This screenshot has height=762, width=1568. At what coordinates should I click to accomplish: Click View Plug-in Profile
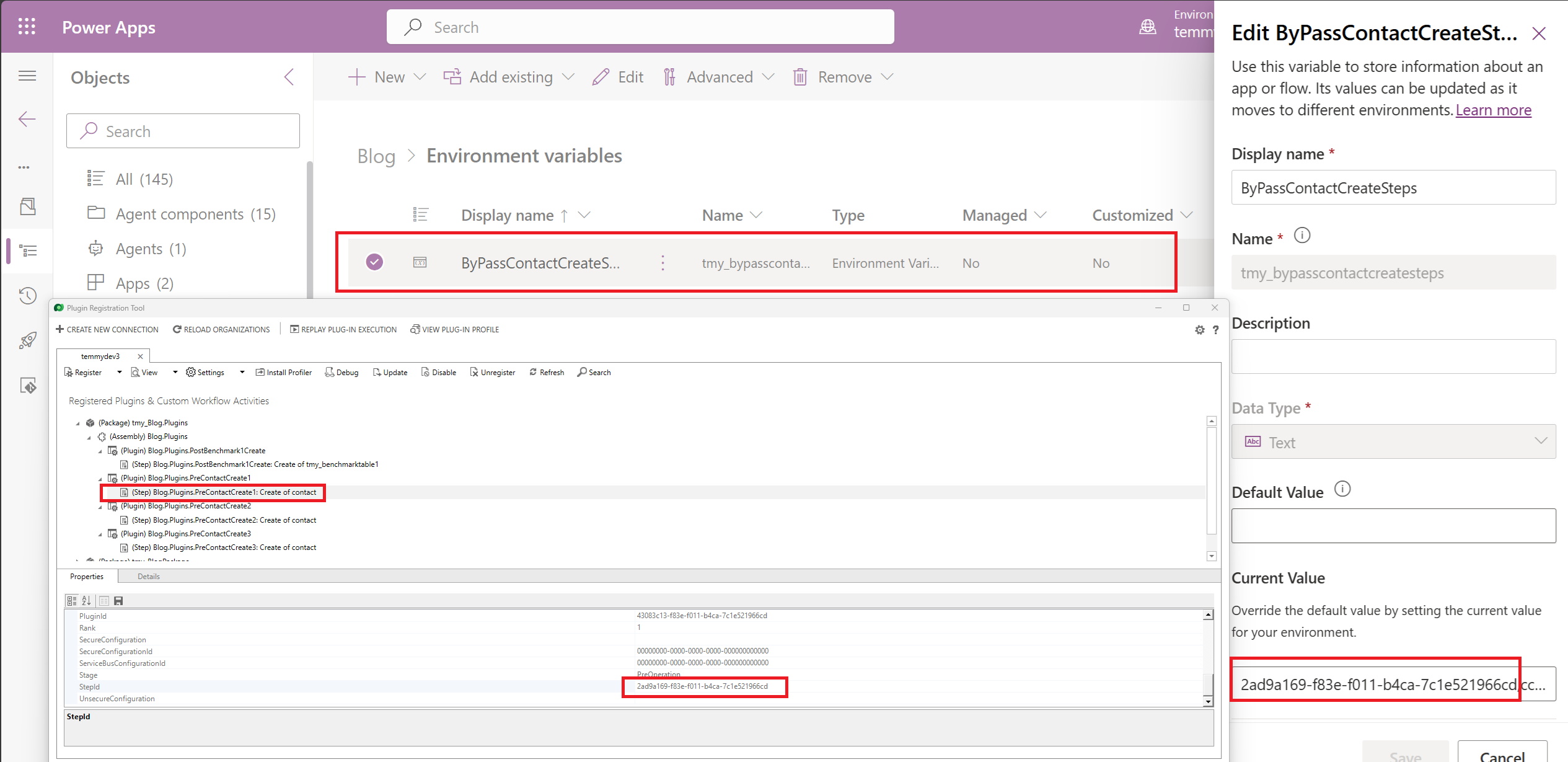[455, 329]
